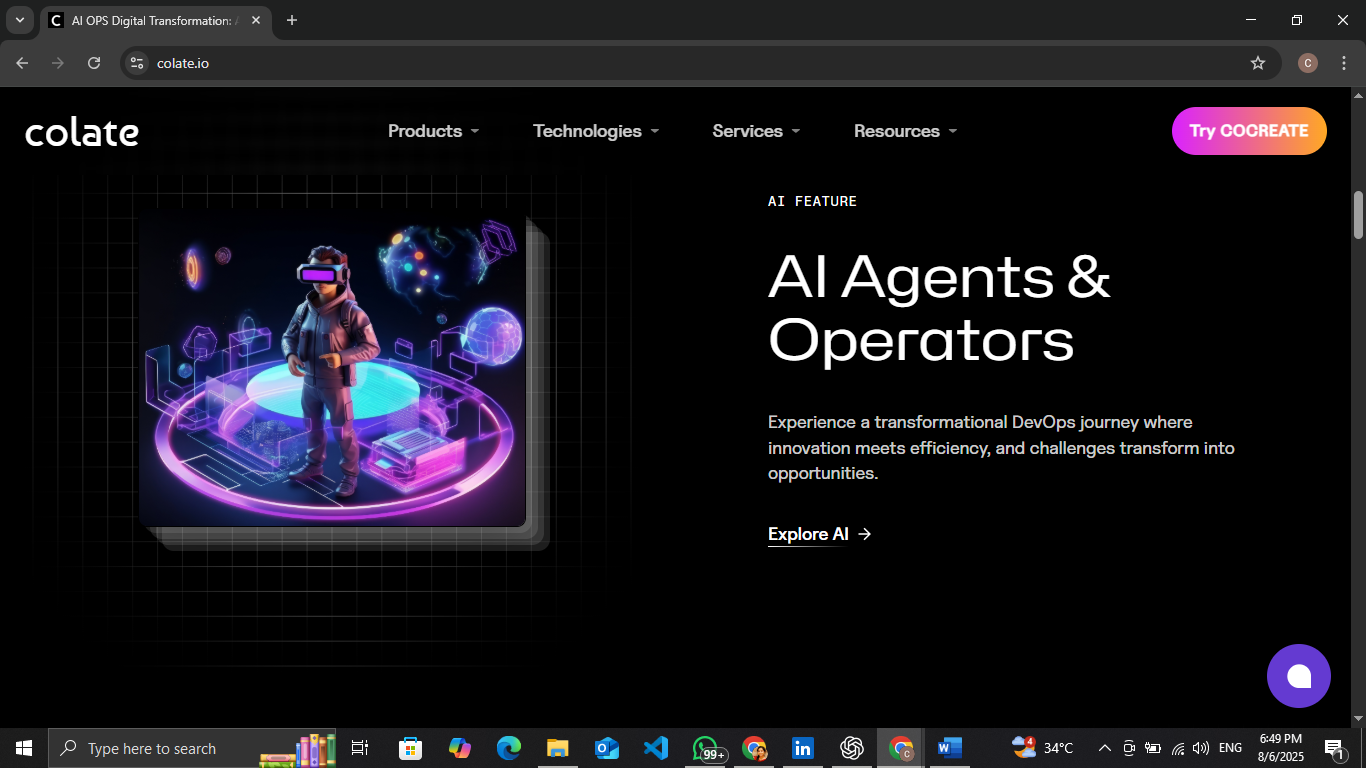Reload the page using the refresh icon
Screen dimensions: 1366x768
(94, 63)
